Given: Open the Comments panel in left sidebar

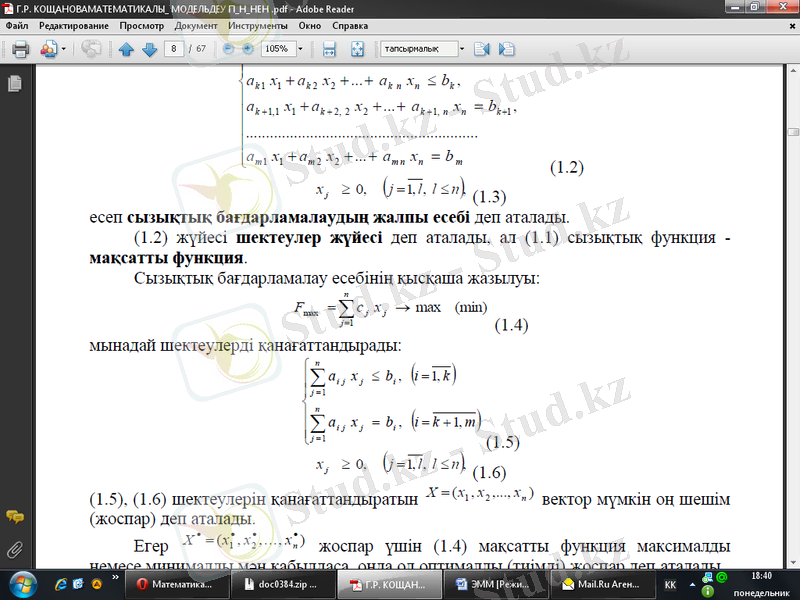Looking at the screenshot, I should [x=15, y=517].
